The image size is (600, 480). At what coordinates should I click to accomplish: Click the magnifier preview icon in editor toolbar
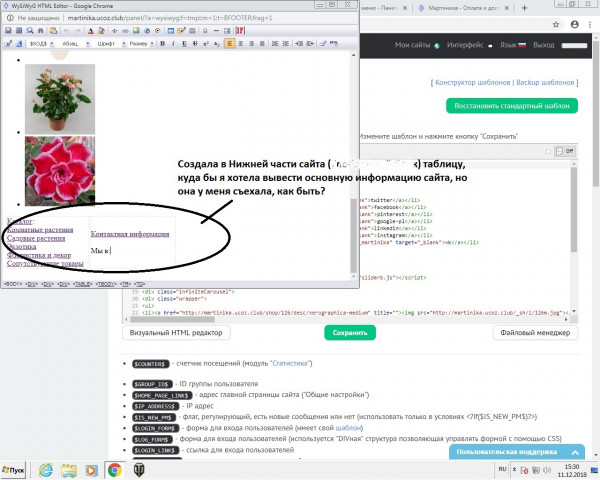(29, 31)
